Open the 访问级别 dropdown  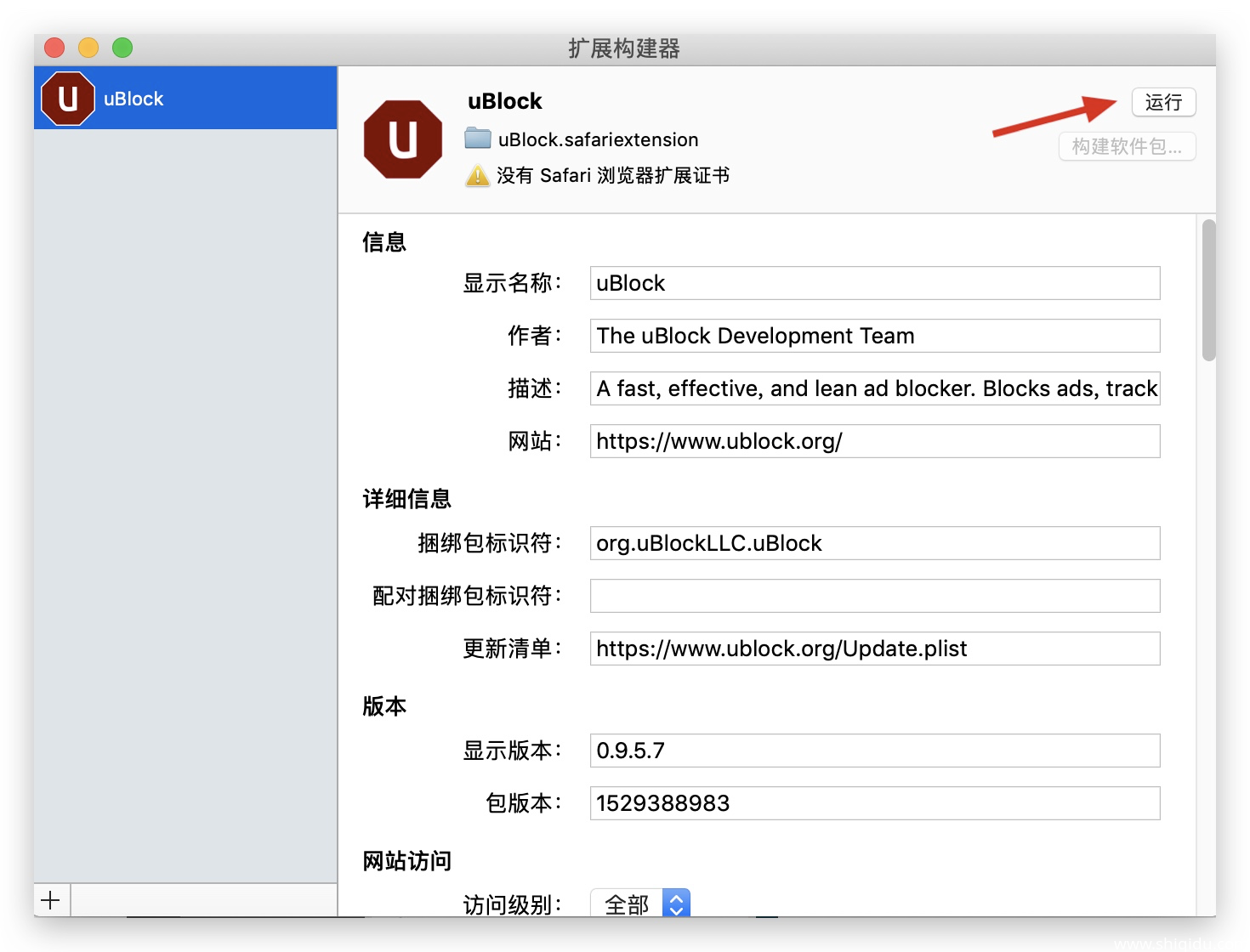pyautogui.click(x=640, y=904)
